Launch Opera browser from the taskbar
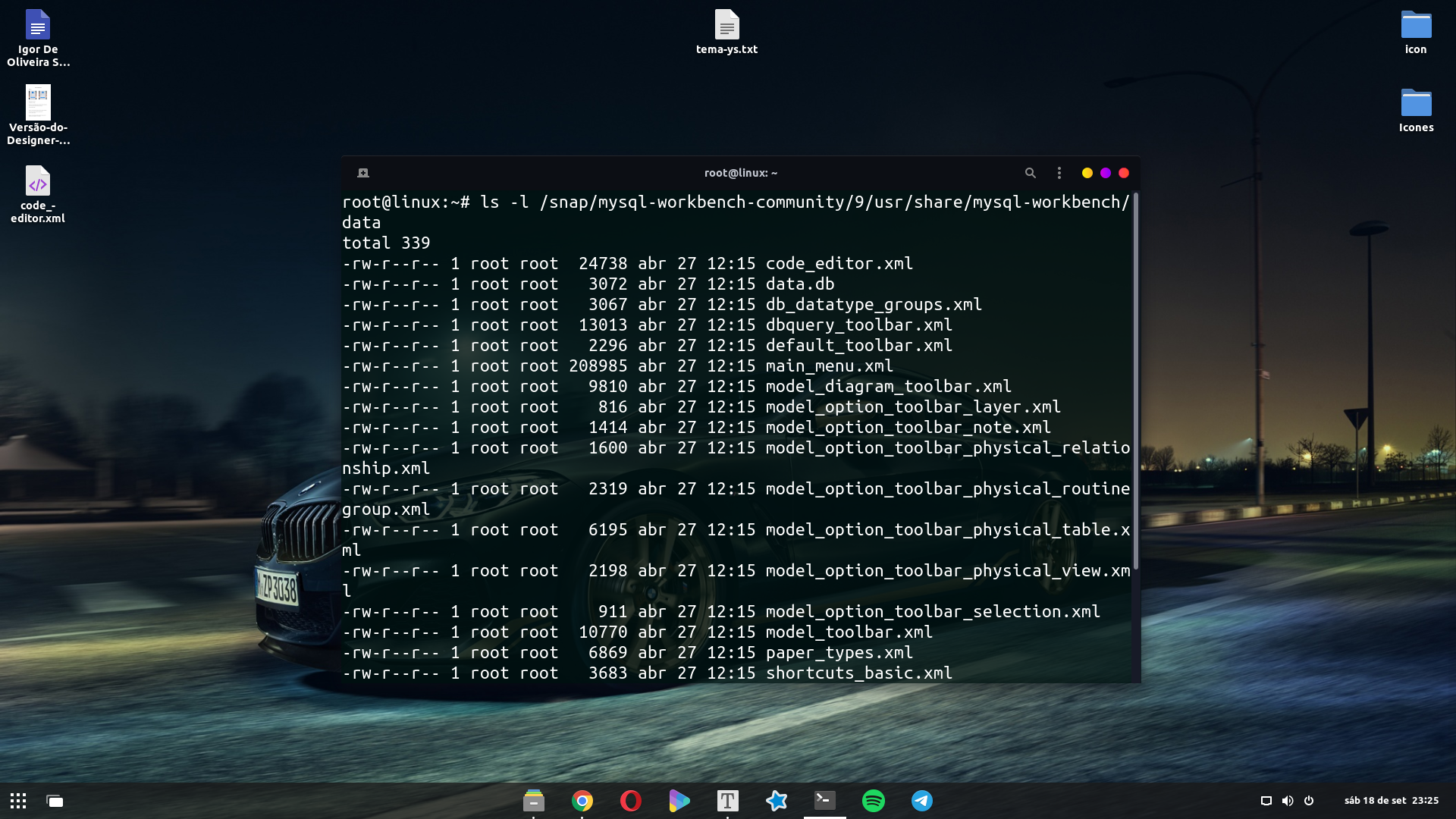The width and height of the screenshot is (1456, 819). (x=630, y=801)
